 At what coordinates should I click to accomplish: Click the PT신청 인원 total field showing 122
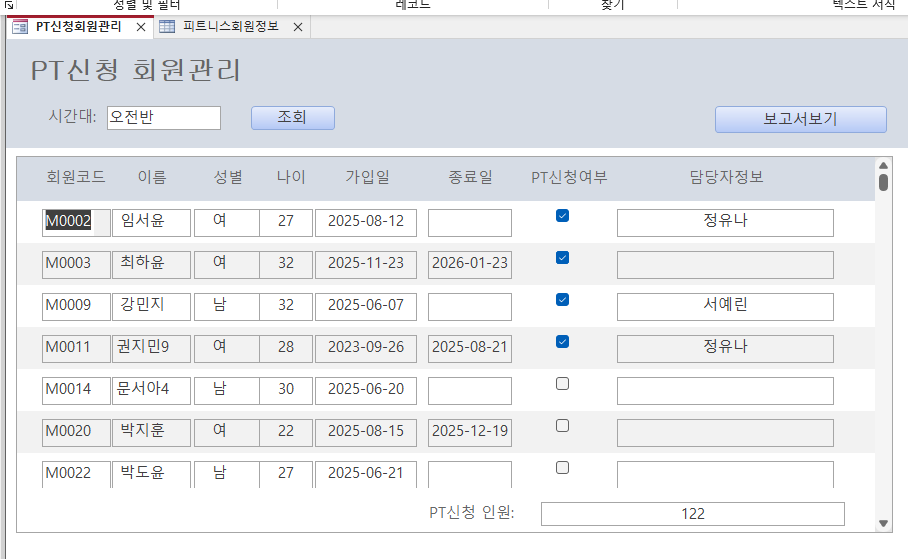coord(692,514)
